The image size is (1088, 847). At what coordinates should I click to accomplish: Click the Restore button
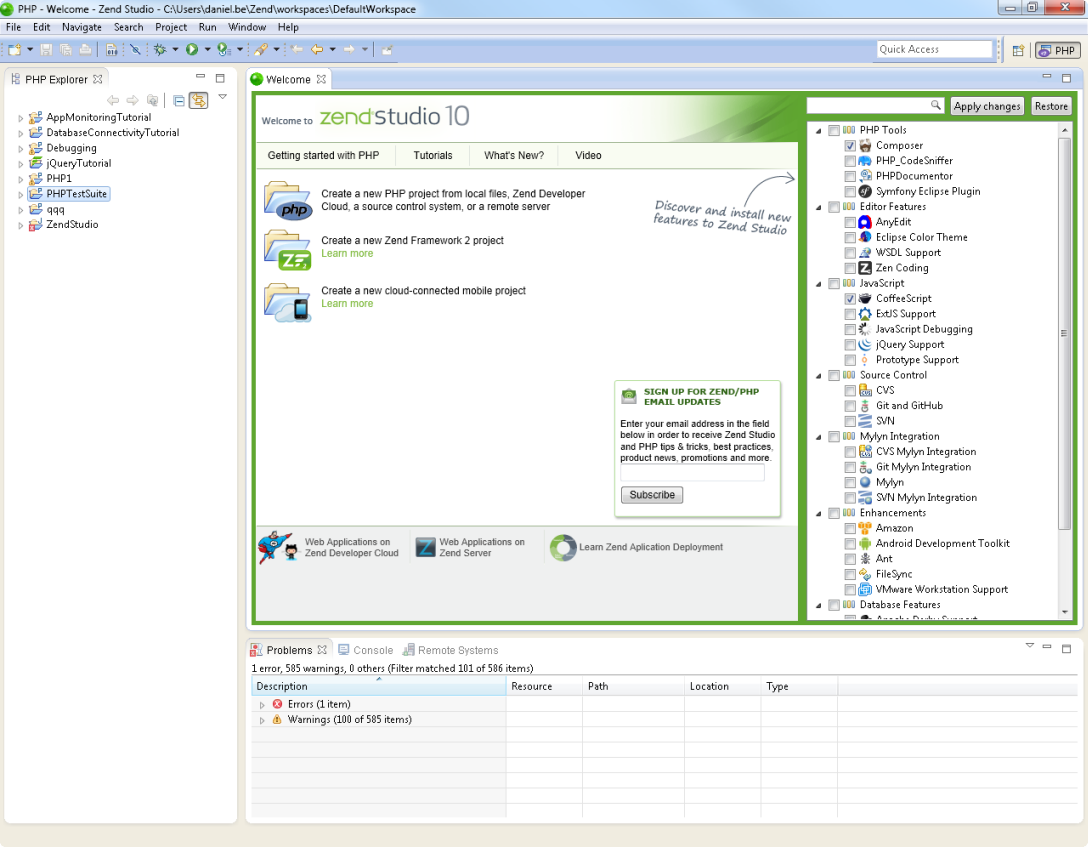tap(1051, 106)
